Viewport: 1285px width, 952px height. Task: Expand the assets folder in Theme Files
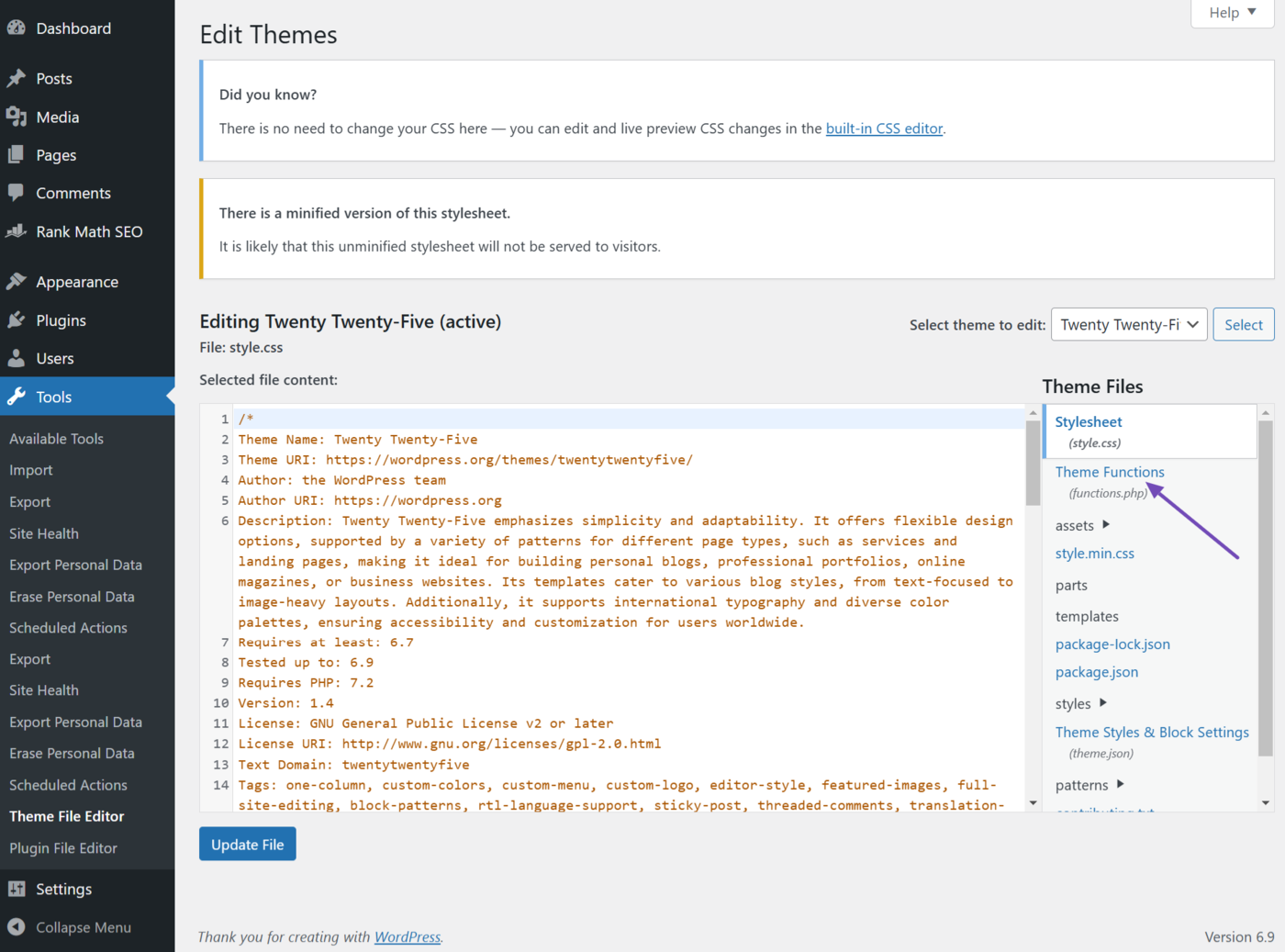pyautogui.click(x=1082, y=524)
